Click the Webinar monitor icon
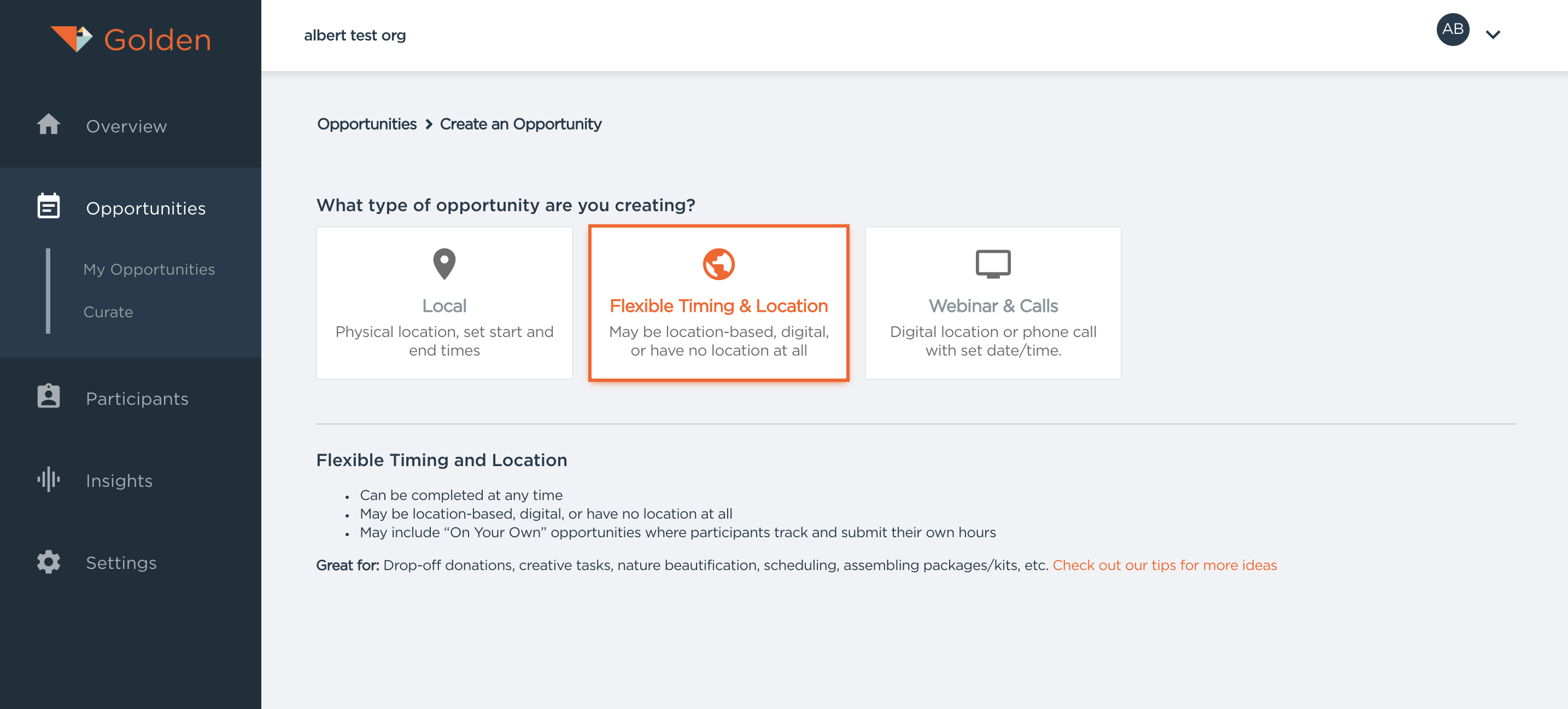 pos(993,264)
